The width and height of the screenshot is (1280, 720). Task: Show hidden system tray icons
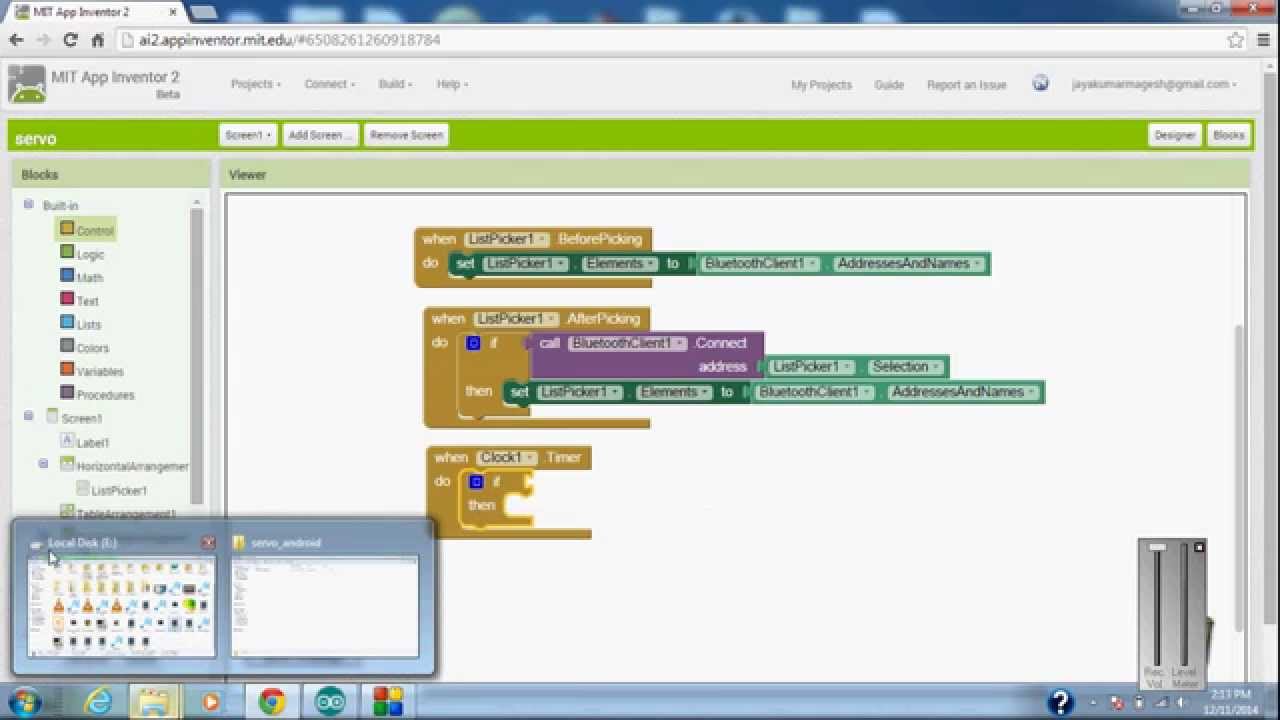point(1092,702)
